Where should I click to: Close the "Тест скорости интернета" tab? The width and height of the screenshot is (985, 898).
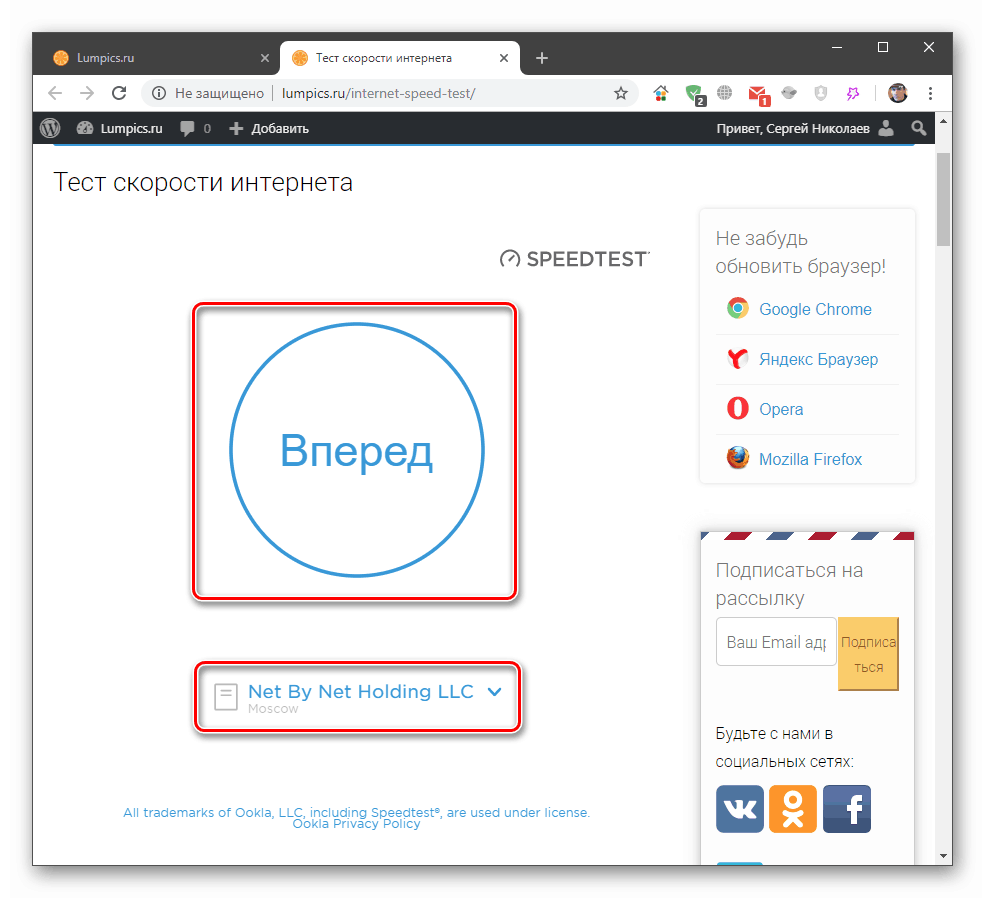point(504,58)
